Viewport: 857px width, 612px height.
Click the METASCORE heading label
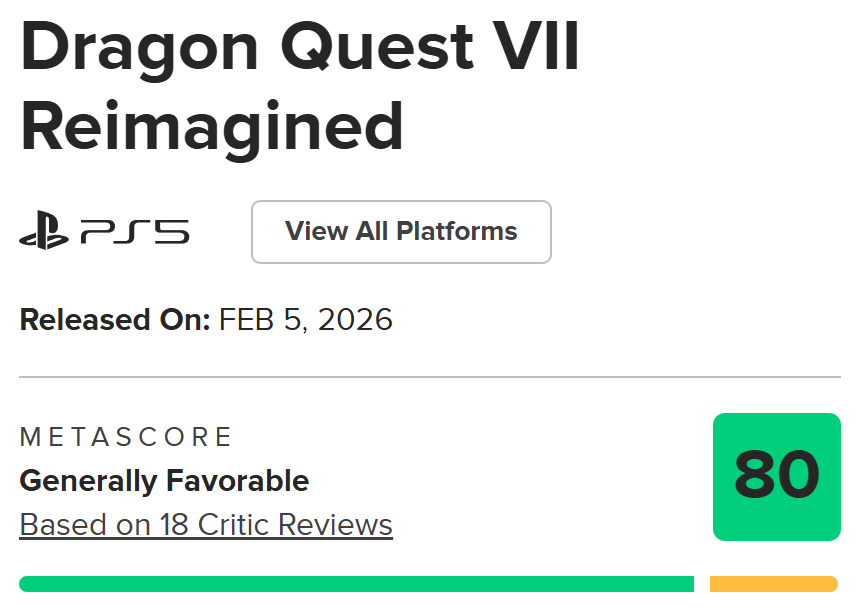pos(126,437)
